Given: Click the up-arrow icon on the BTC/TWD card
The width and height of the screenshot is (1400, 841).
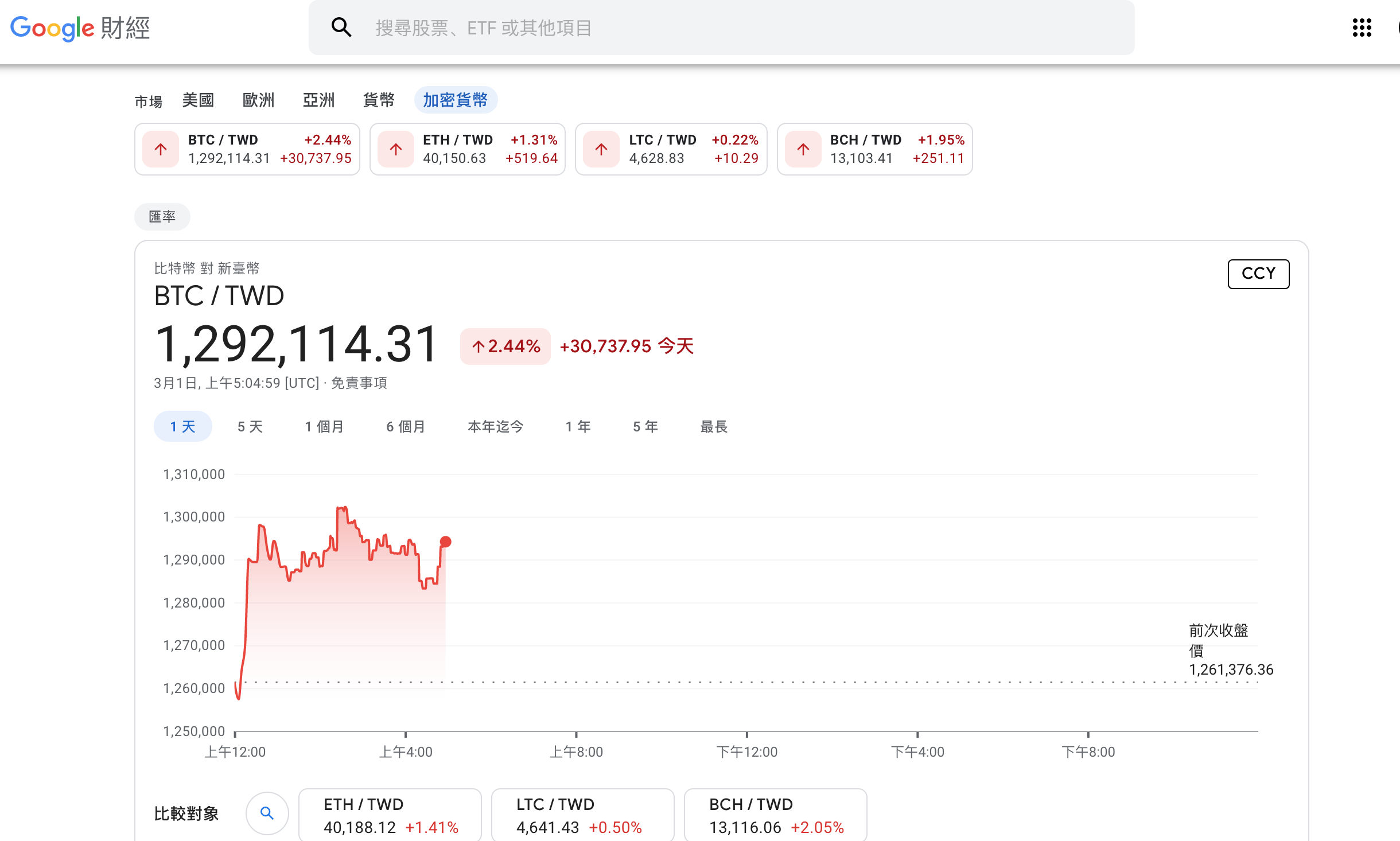Looking at the screenshot, I should pyautogui.click(x=161, y=149).
